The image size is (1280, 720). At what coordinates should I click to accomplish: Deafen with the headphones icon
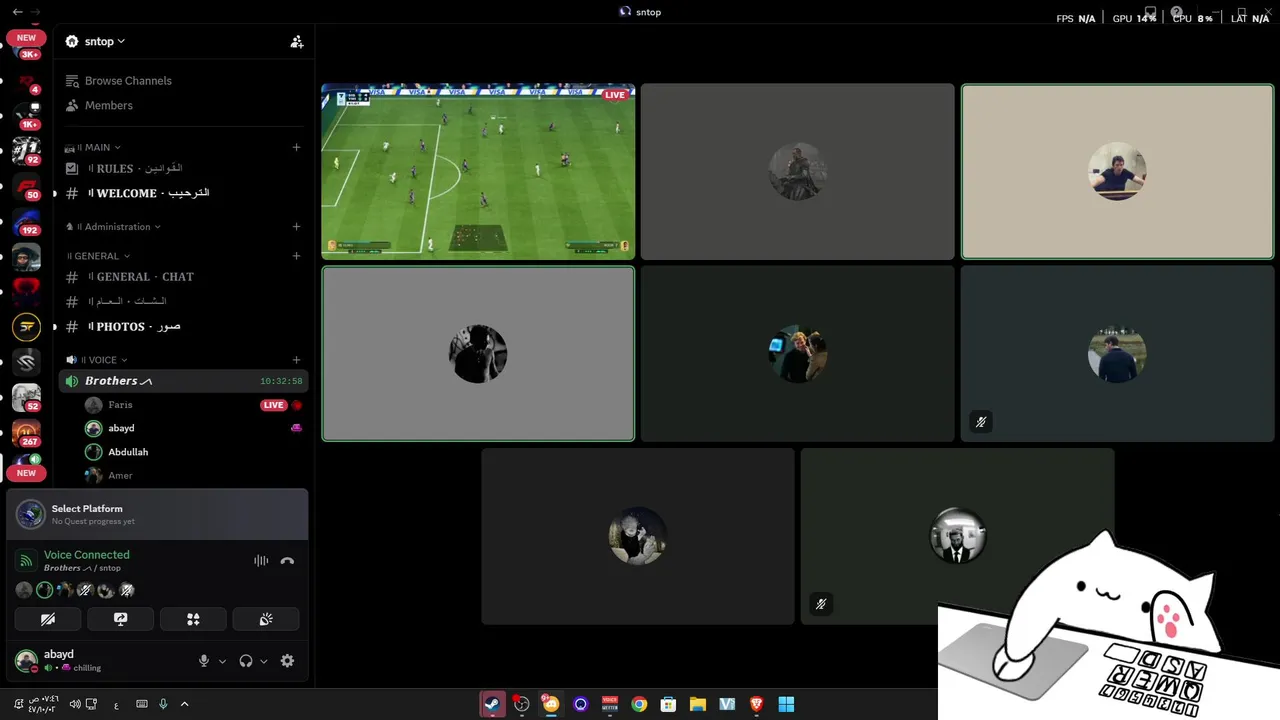tap(246, 661)
